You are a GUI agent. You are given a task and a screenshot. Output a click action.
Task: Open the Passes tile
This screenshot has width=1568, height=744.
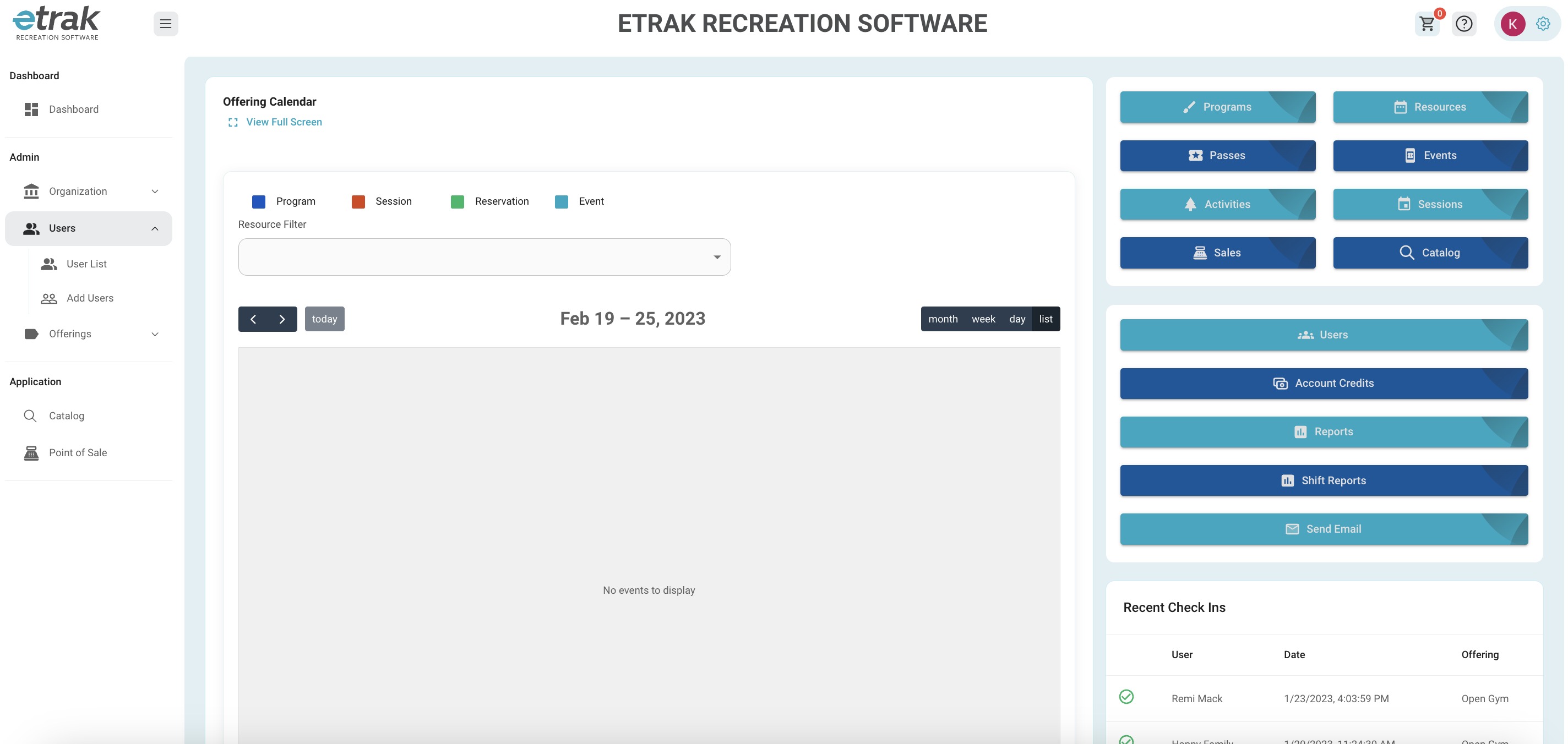pos(1217,155)
